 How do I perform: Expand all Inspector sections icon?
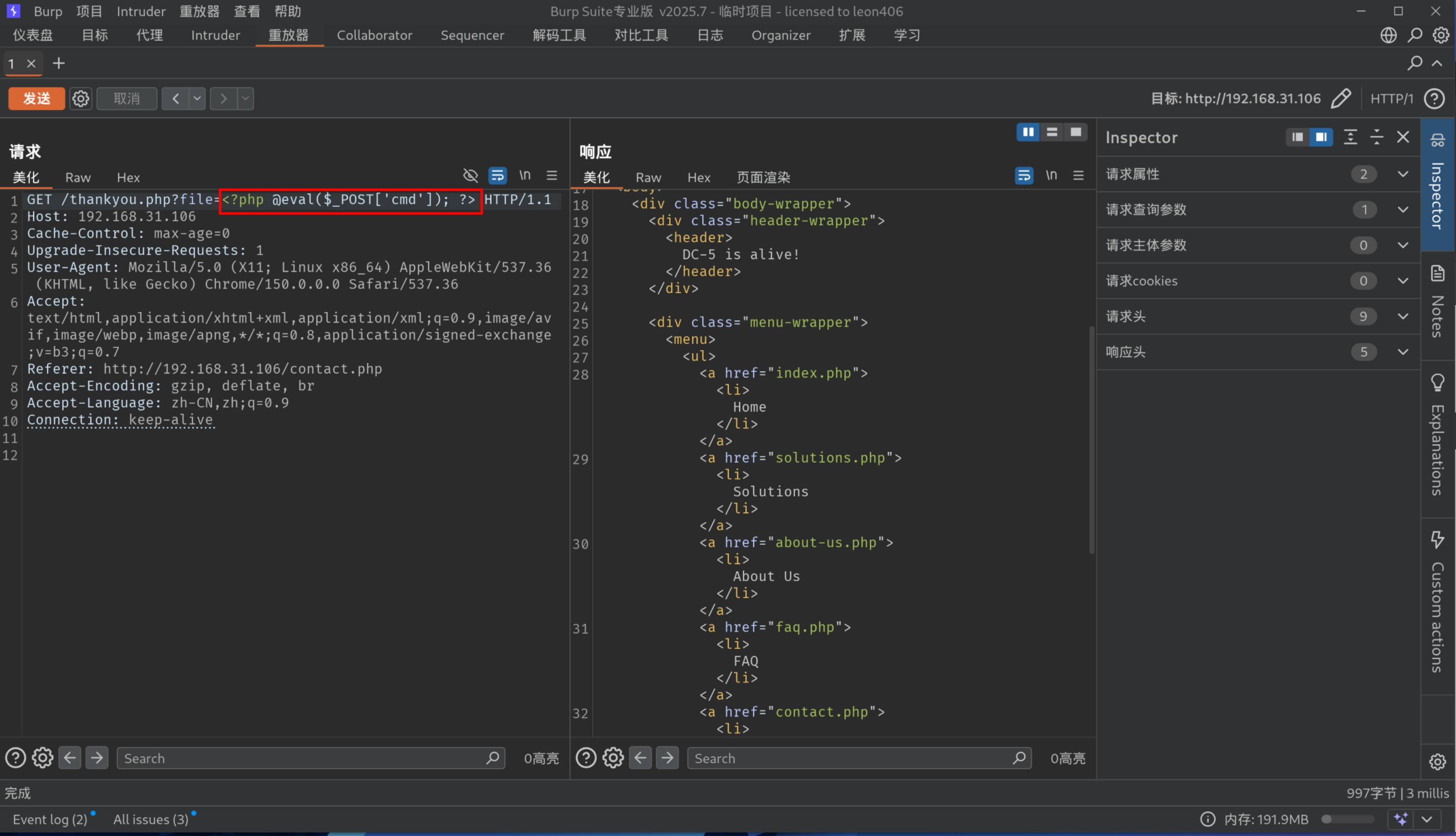coord(1350,137)
